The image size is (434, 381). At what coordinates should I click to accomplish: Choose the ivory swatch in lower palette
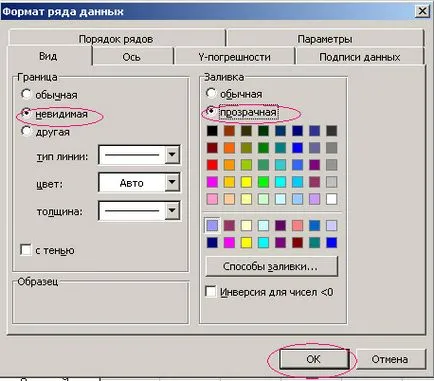pyautogui.click(x=246, y=226)
